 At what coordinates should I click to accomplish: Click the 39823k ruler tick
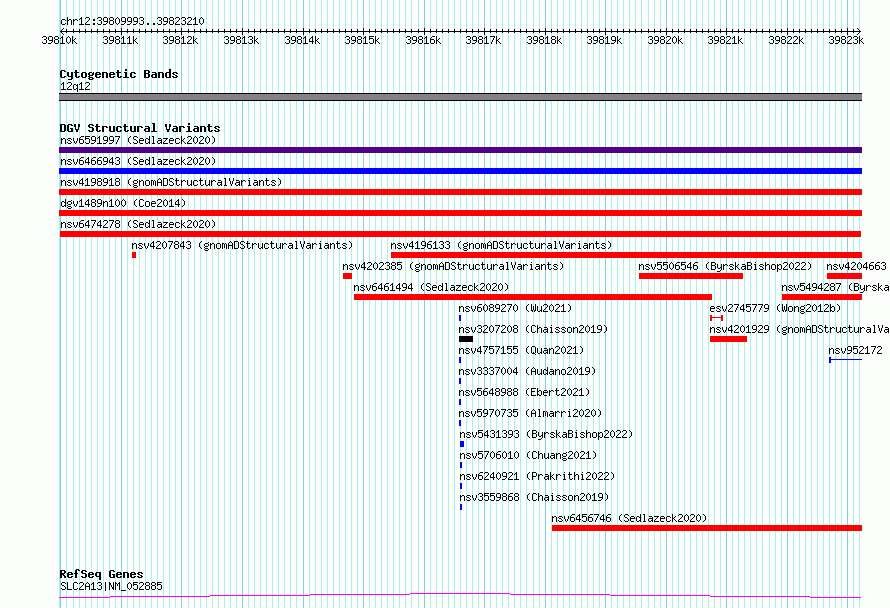(x=846, y=40)
